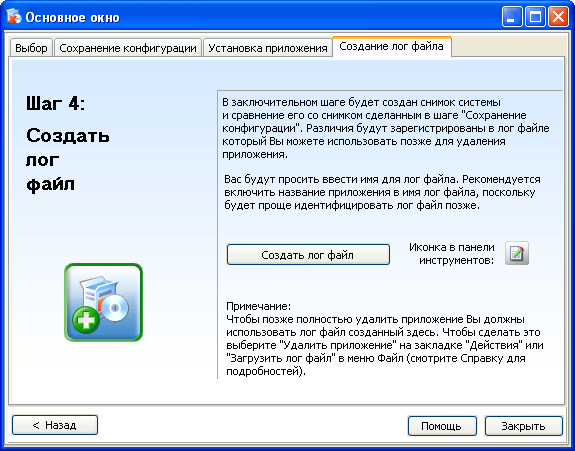
Task: Click the Шаг 4: heading
Action: tap(55, 103)
